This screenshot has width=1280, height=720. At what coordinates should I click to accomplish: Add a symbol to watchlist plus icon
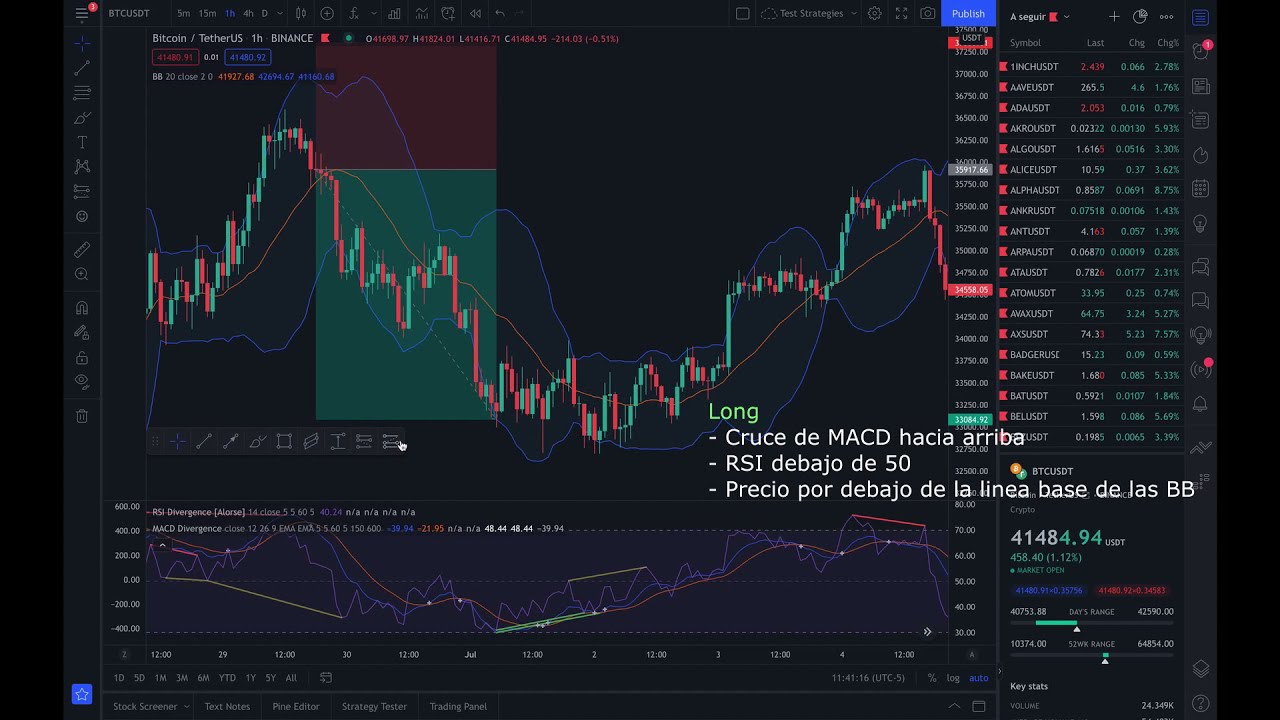pyautogui.click(x=1114, y=17)
